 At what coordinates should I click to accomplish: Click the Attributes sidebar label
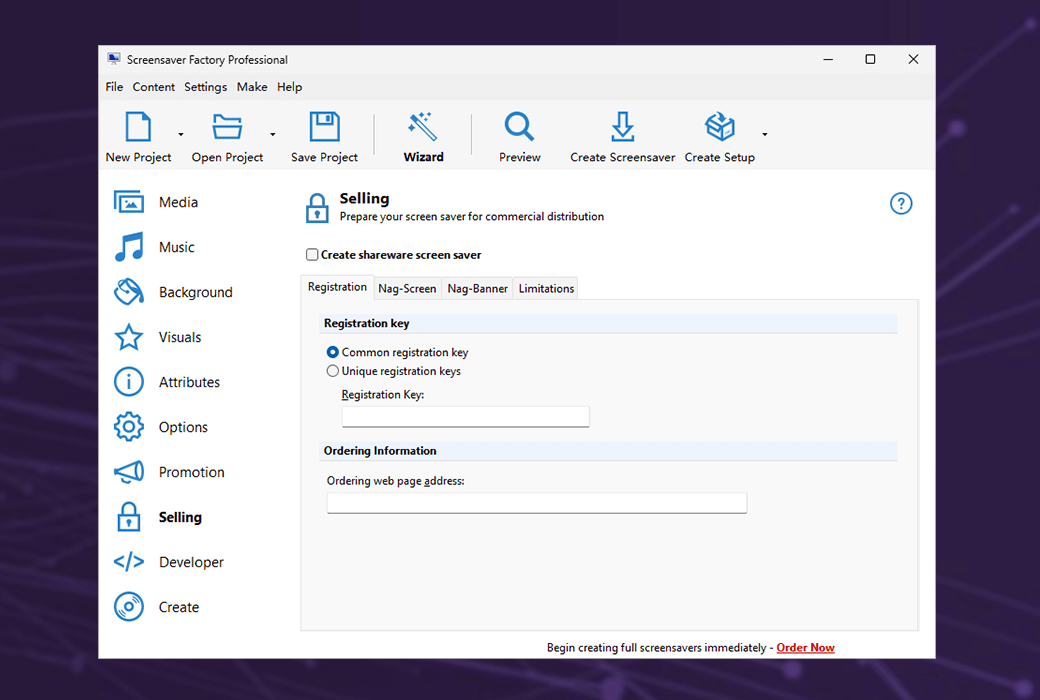coord(189,382)
